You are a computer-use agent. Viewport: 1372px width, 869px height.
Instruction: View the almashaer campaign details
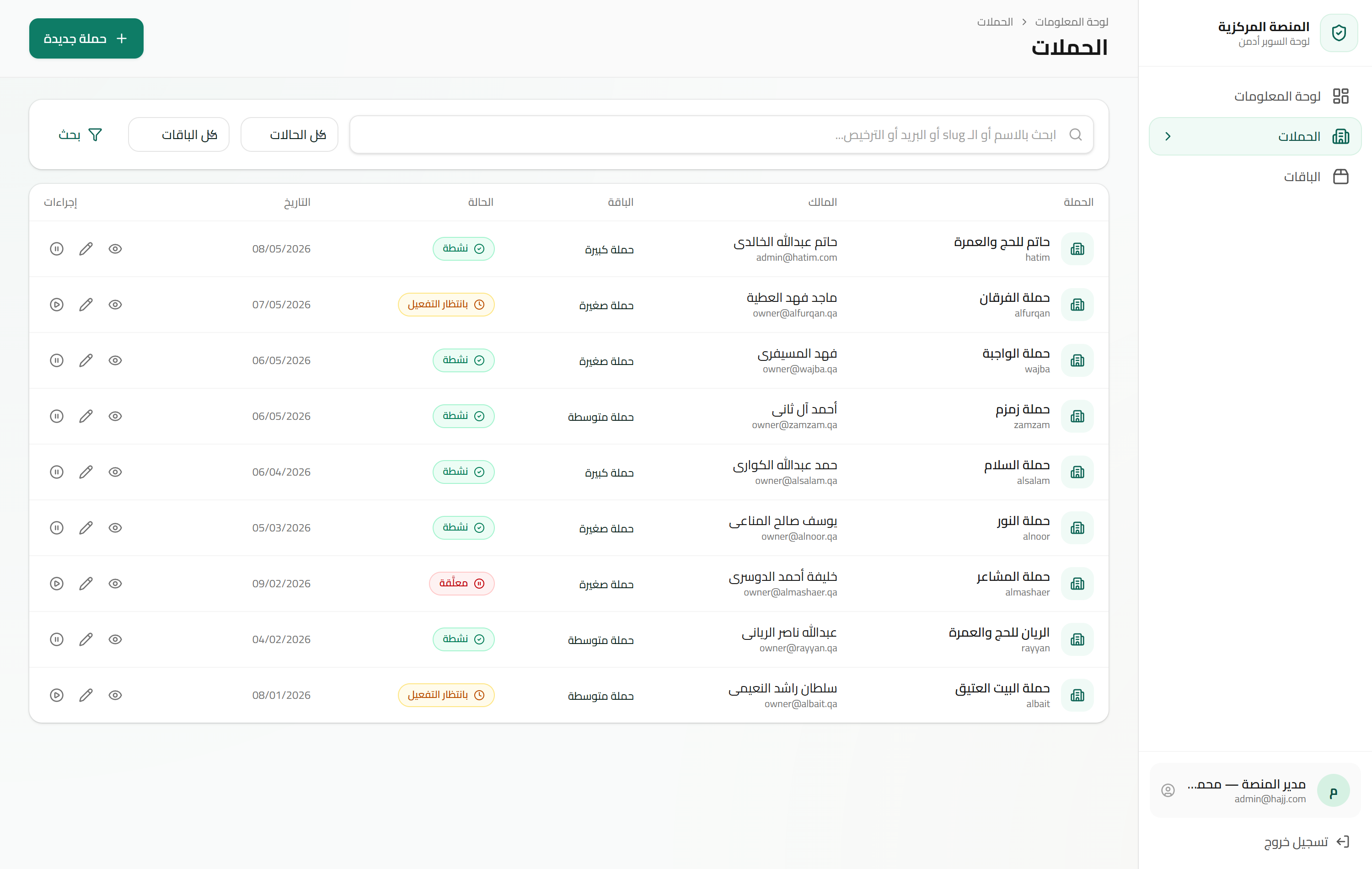click(115, 584)
